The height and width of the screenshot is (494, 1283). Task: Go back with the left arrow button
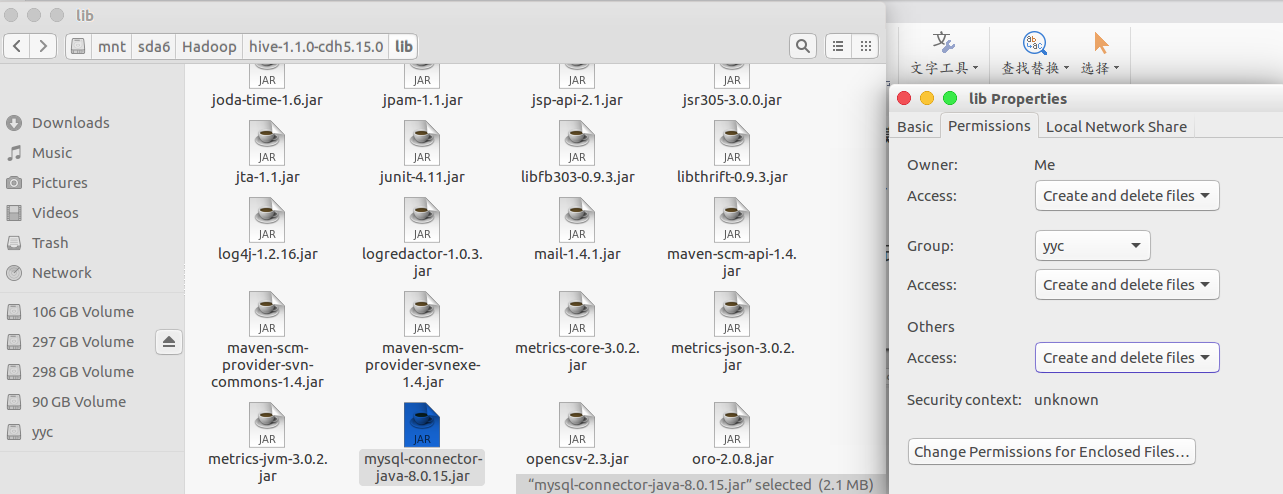(19, 46)
